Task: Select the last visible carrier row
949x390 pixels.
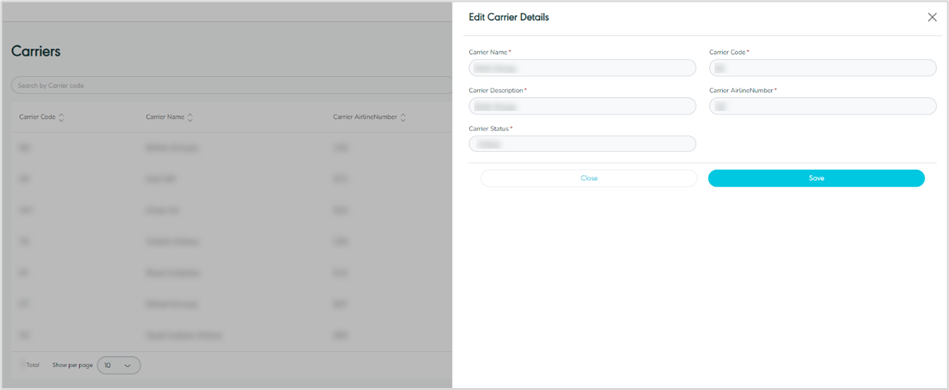Action: (231, 335)
